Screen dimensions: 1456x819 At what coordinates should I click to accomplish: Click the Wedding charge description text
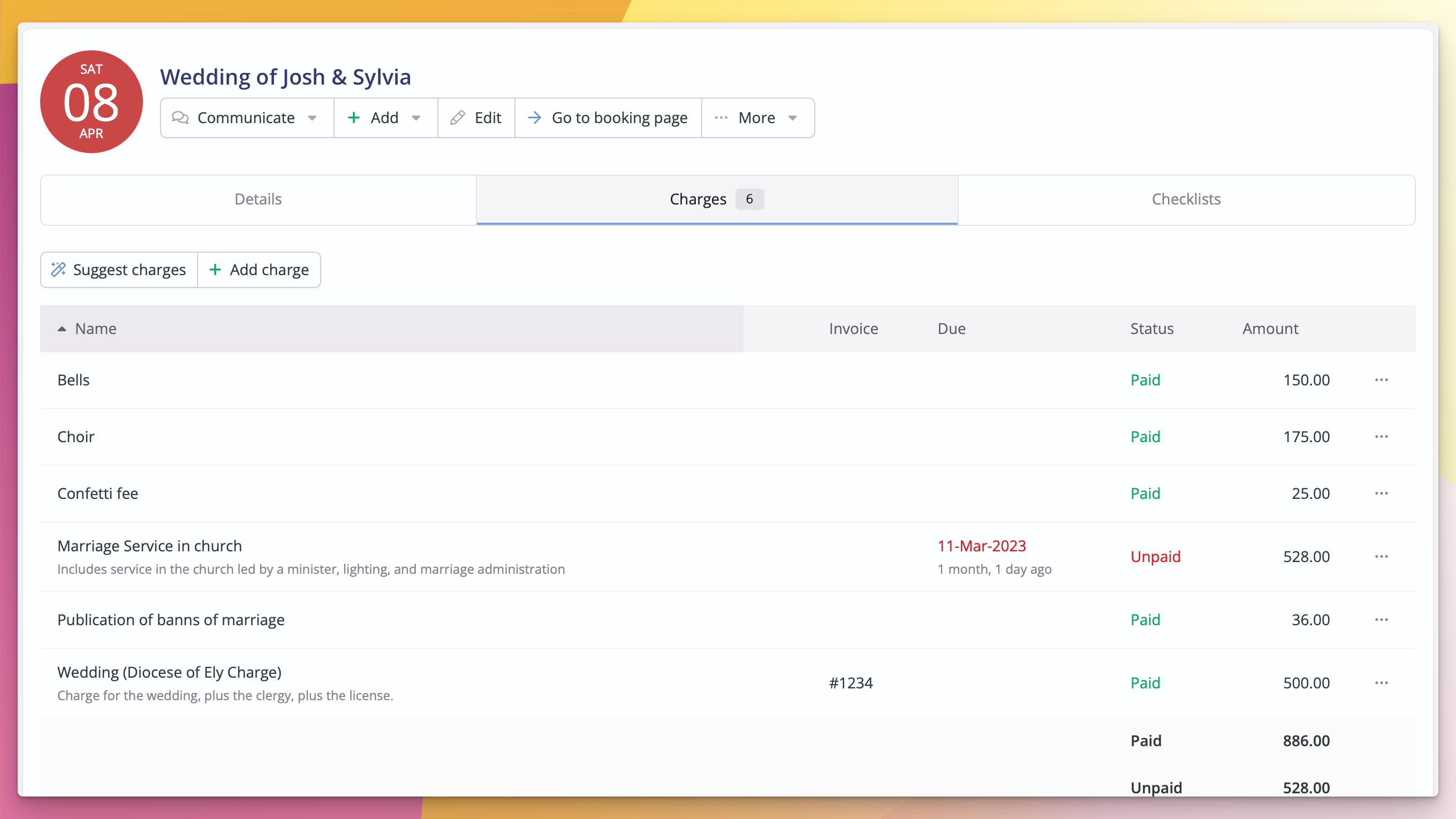[x=225, y=695]
